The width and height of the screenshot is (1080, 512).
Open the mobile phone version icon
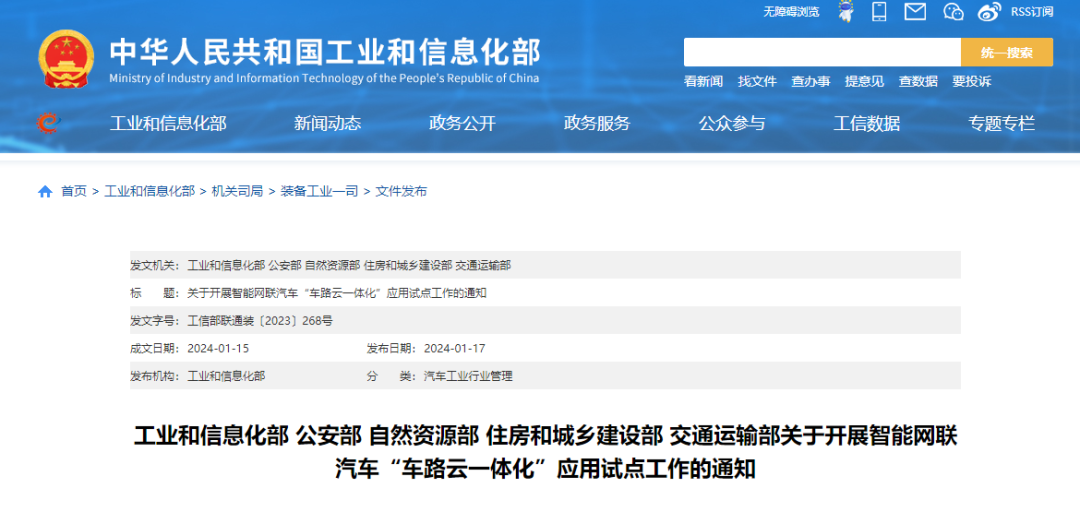pos(879,12)
